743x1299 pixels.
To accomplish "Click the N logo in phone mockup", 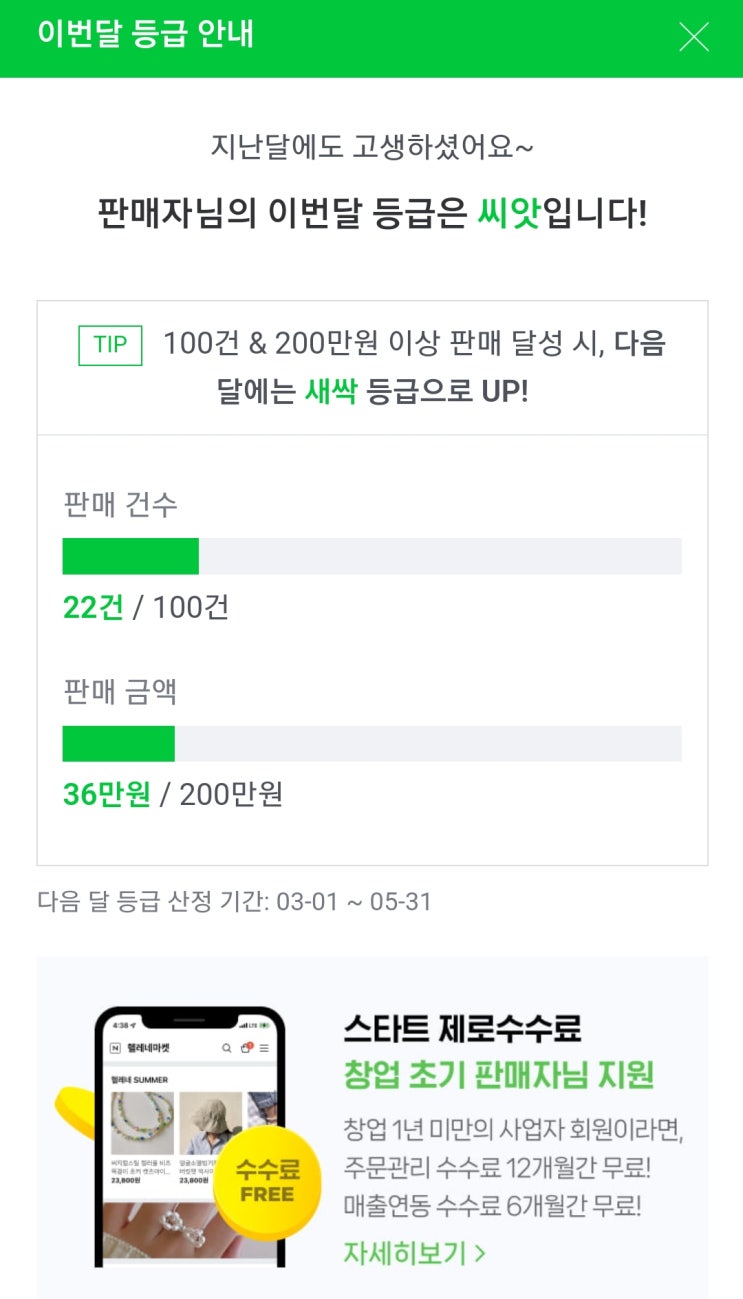I will (116, 1048).
